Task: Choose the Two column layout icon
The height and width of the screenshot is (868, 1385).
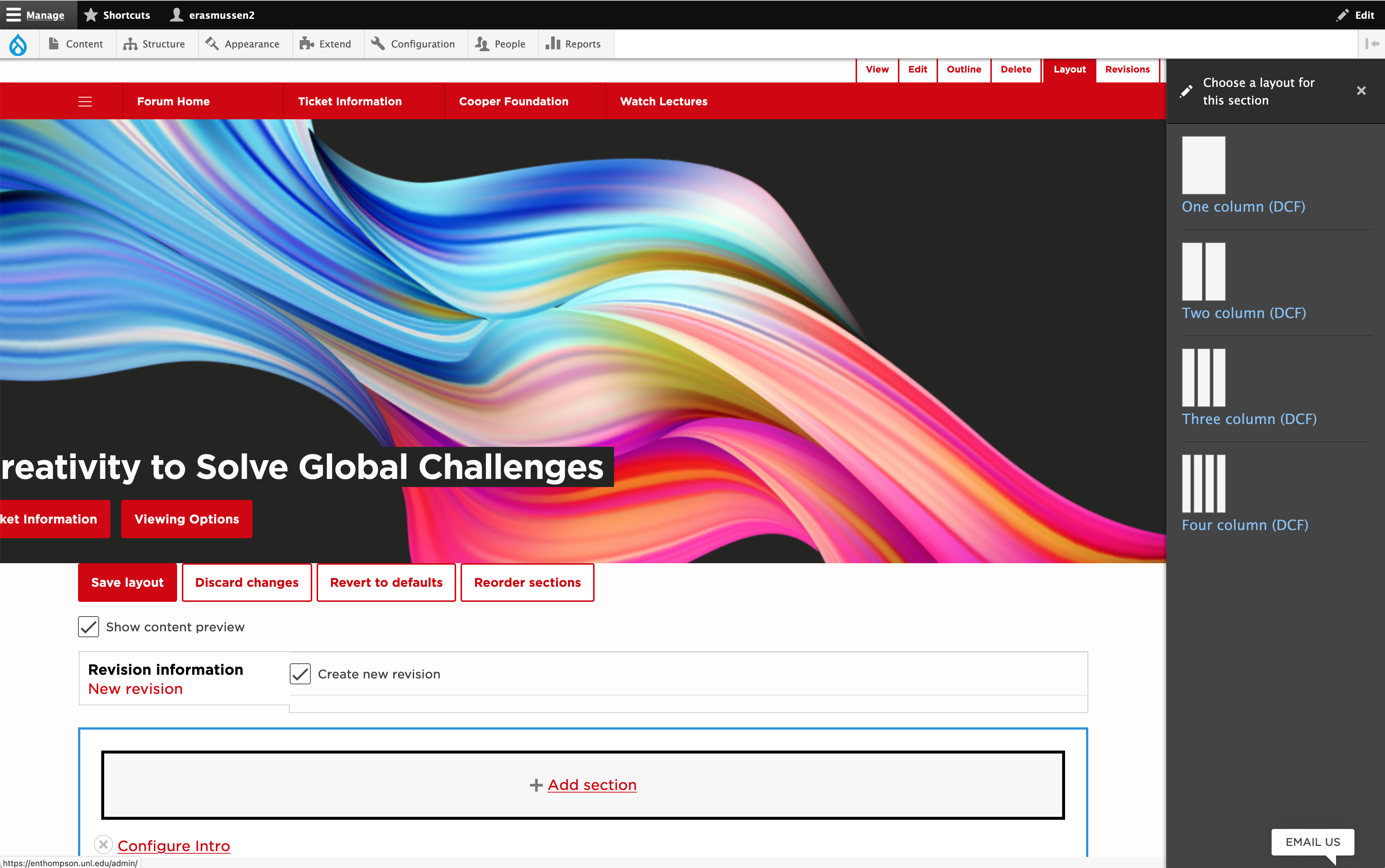Action: click(x=1203, y=272)
